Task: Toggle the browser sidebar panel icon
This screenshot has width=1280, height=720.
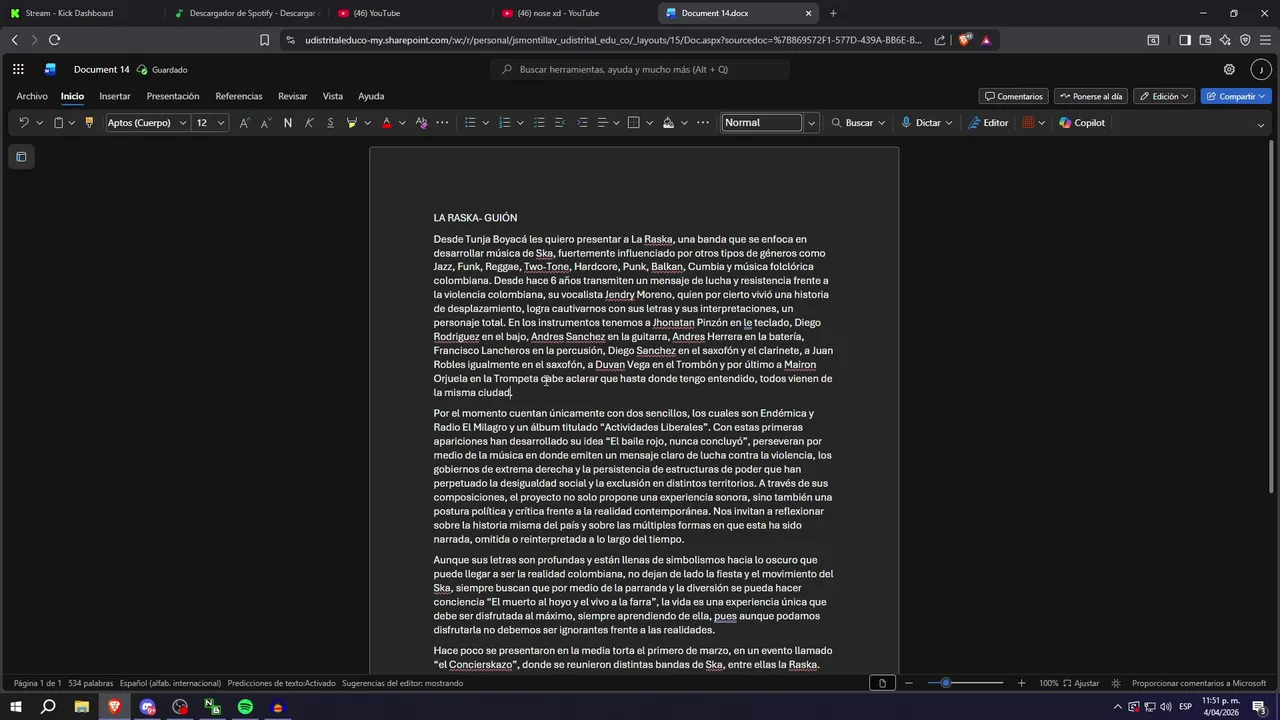Action: pyautogui.click(x=1185, y=40)
